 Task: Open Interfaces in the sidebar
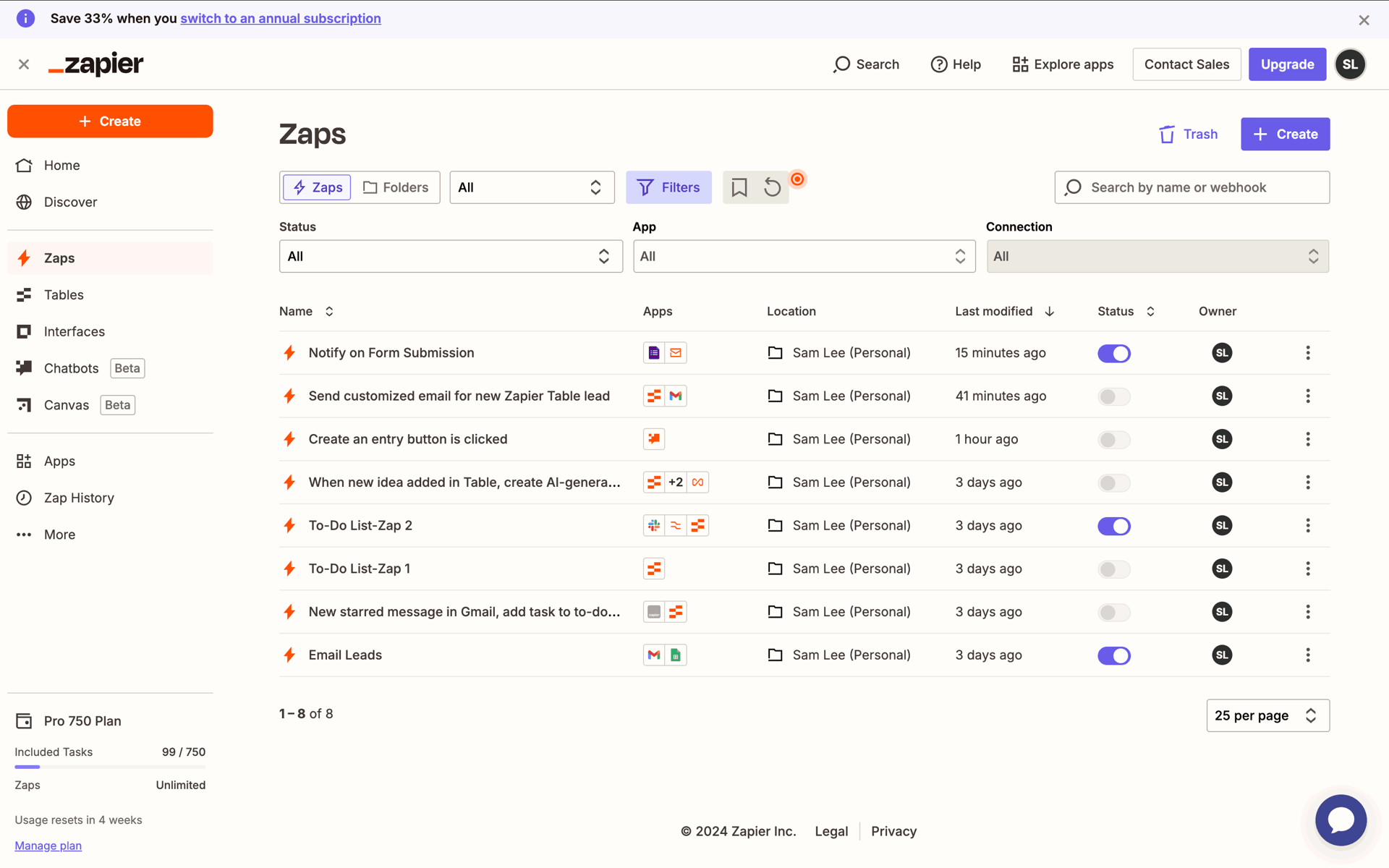(x=110, y=332)
